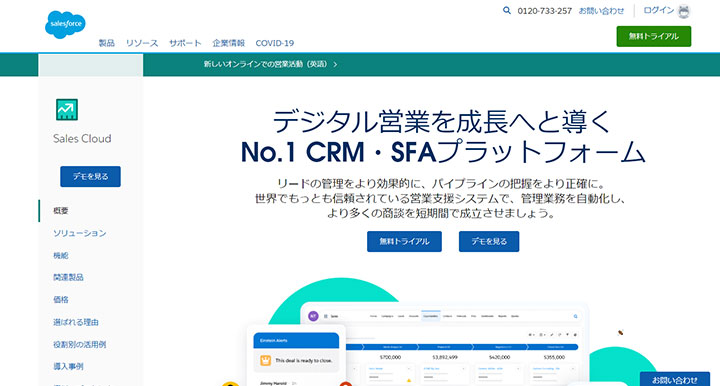Click the $700,000 value in dashboard

click(391, 357)
